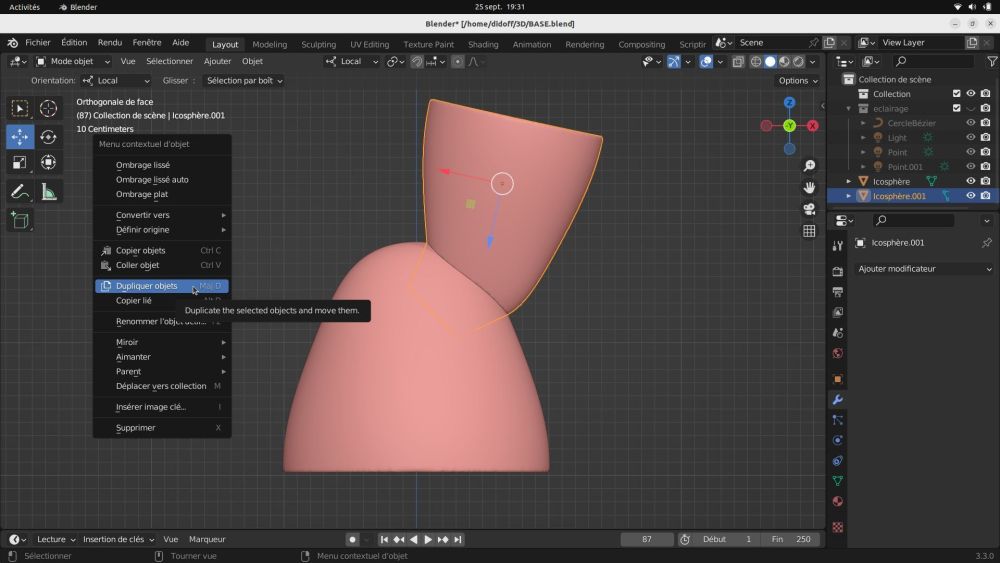Activate the Measure tool
The image size is (1000, 563).
[x=48, y=192]
